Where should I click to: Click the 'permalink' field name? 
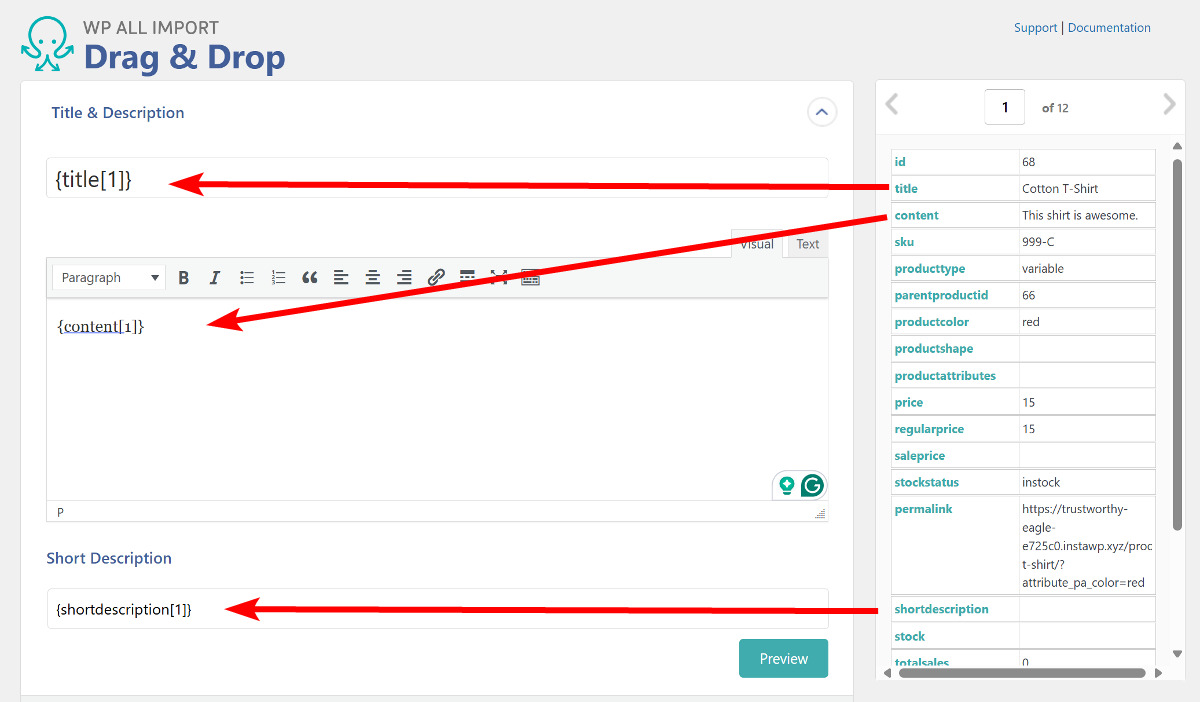pyautogui.click(x=923, y=509)
